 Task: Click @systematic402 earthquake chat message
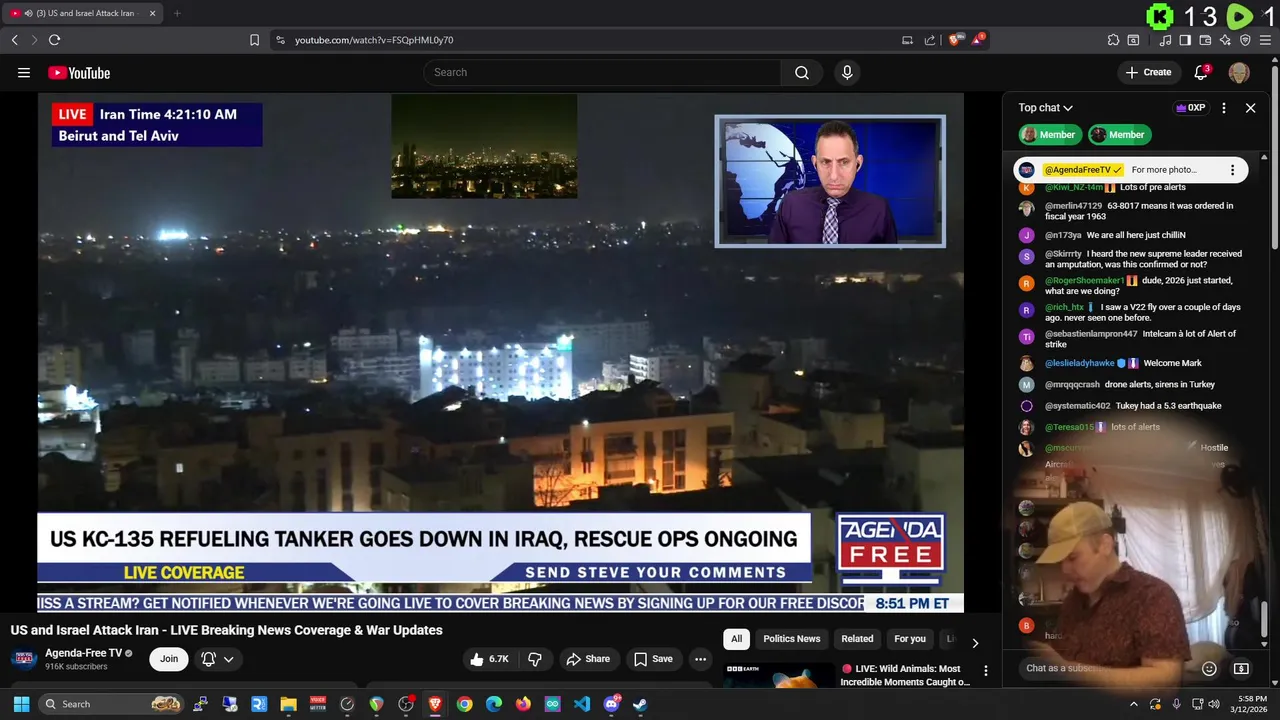pyautogui.click(x=1133, y=406)
